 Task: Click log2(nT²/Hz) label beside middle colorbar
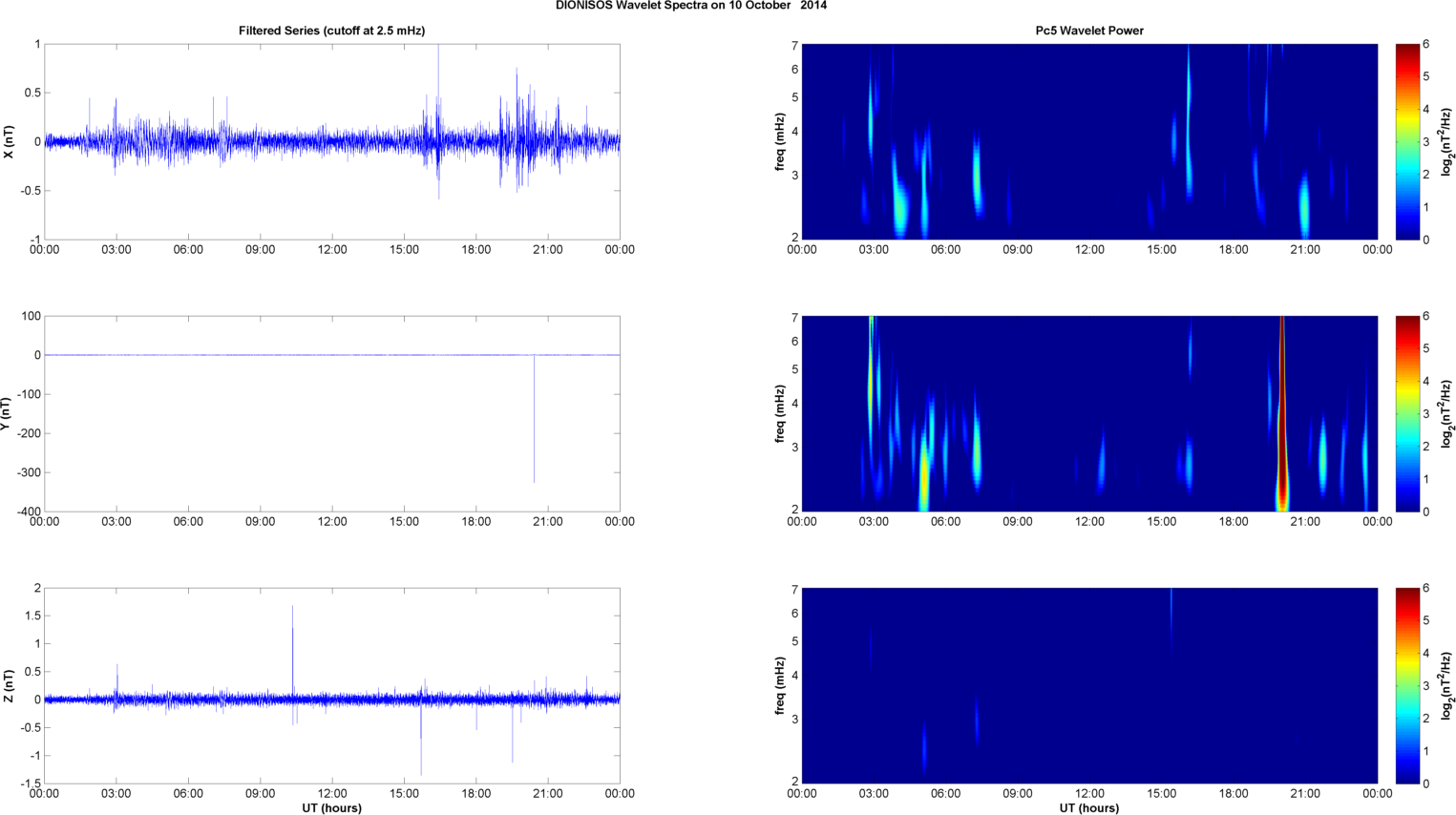(1447, 414)
